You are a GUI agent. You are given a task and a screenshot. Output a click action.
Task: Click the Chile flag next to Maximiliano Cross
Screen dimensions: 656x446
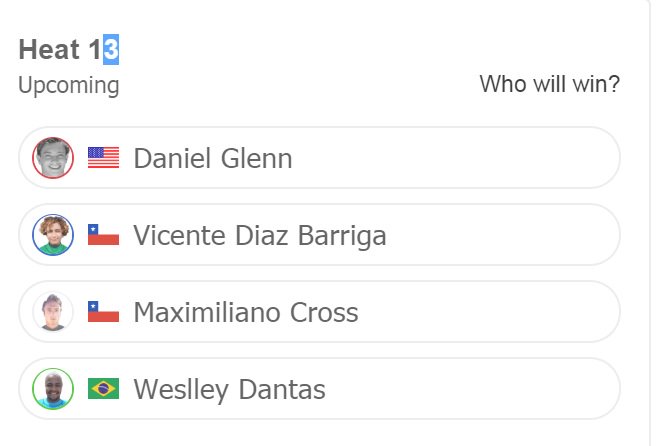click(103, 312)
